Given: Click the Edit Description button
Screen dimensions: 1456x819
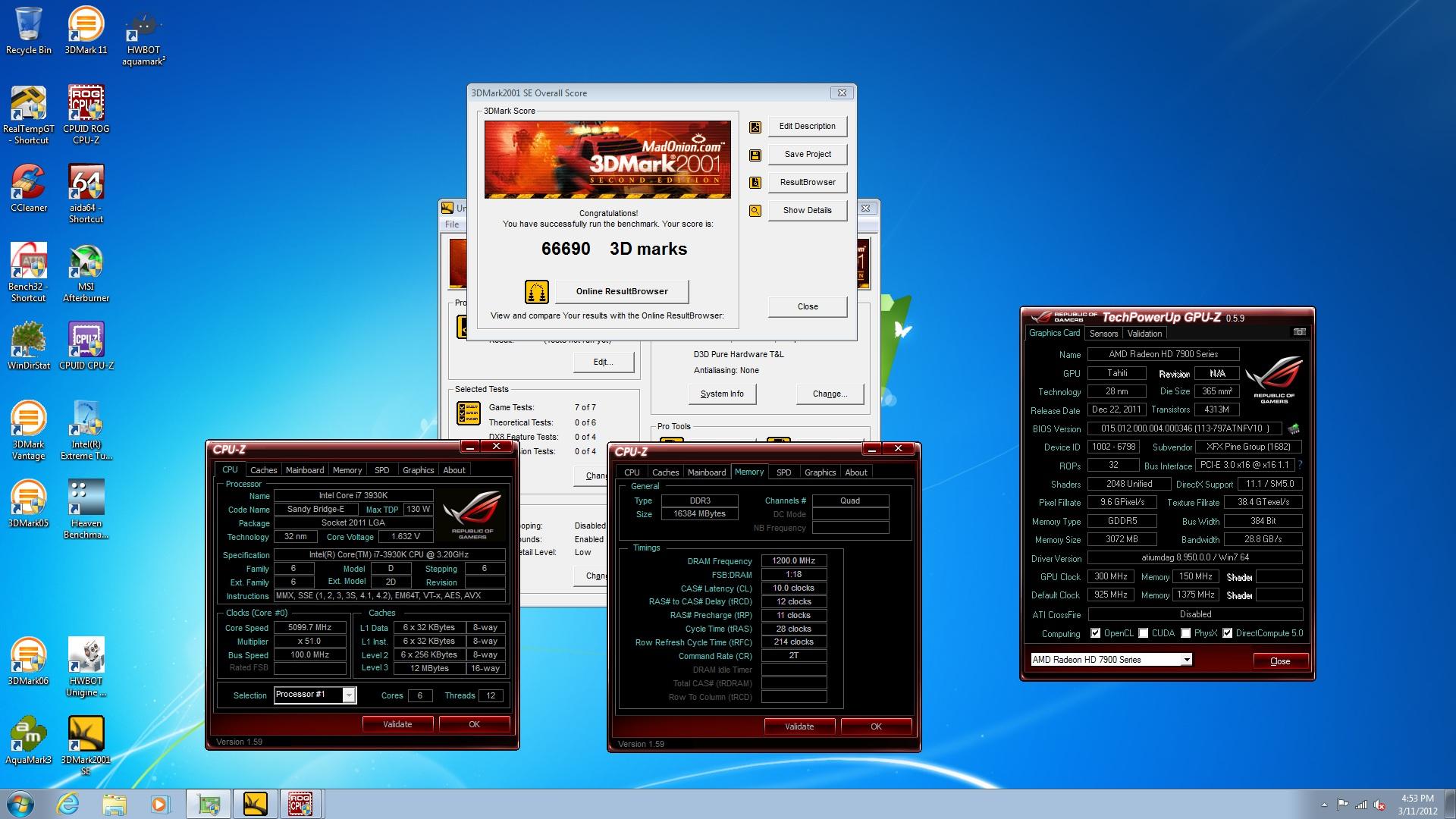Looking at the screenshot, I should pos(808,127).
